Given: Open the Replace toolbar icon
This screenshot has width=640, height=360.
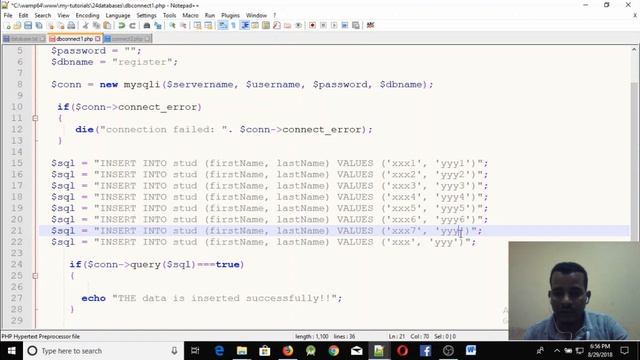Looking at the screenshot, I should 158,25.
